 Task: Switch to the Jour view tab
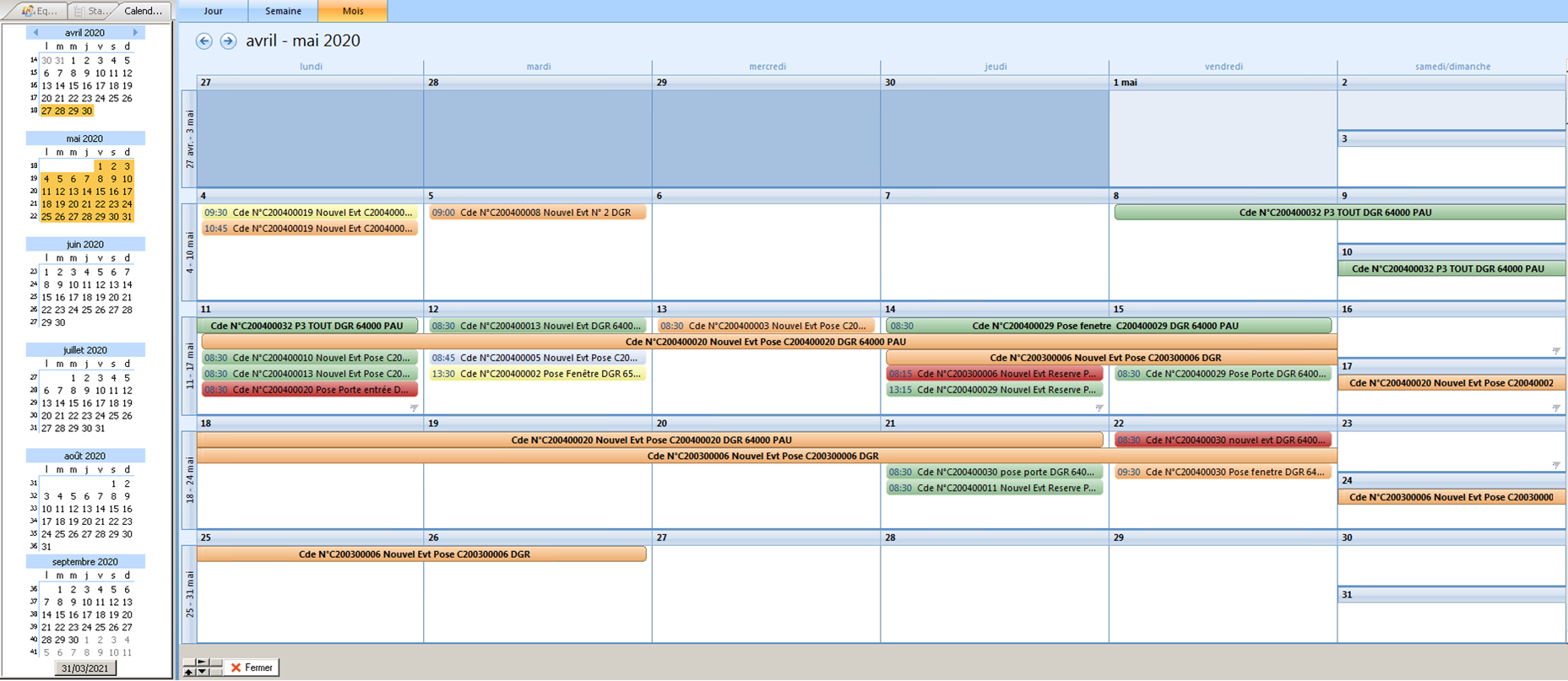click(214, 11)
